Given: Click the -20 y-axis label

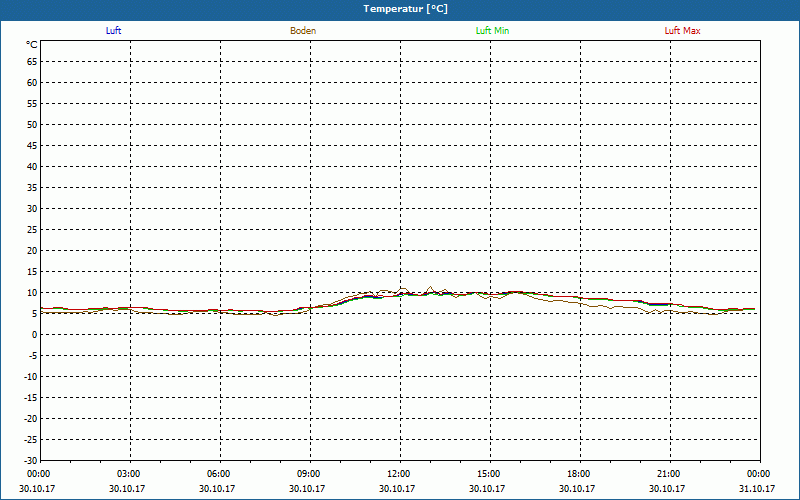Looking at the screenshot, I should pos(30,419).
